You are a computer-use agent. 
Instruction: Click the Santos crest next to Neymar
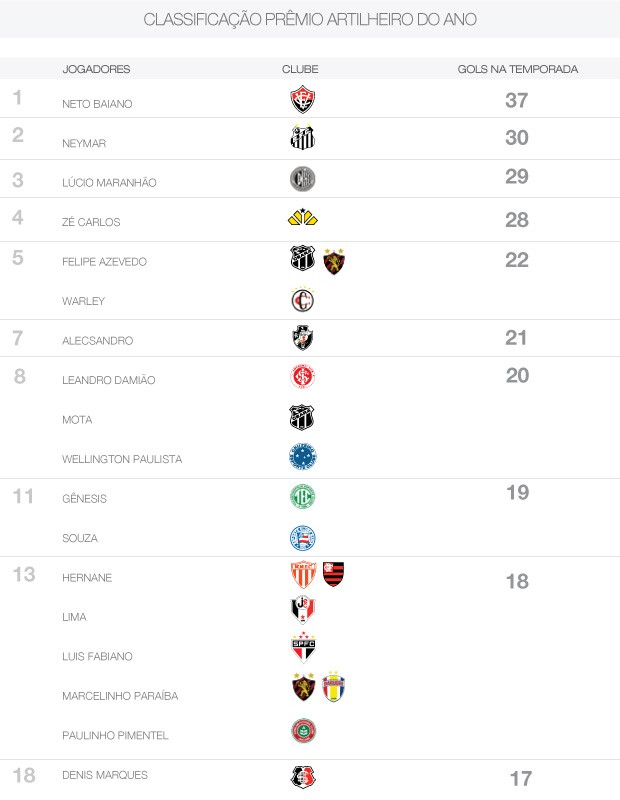[303, 137]
